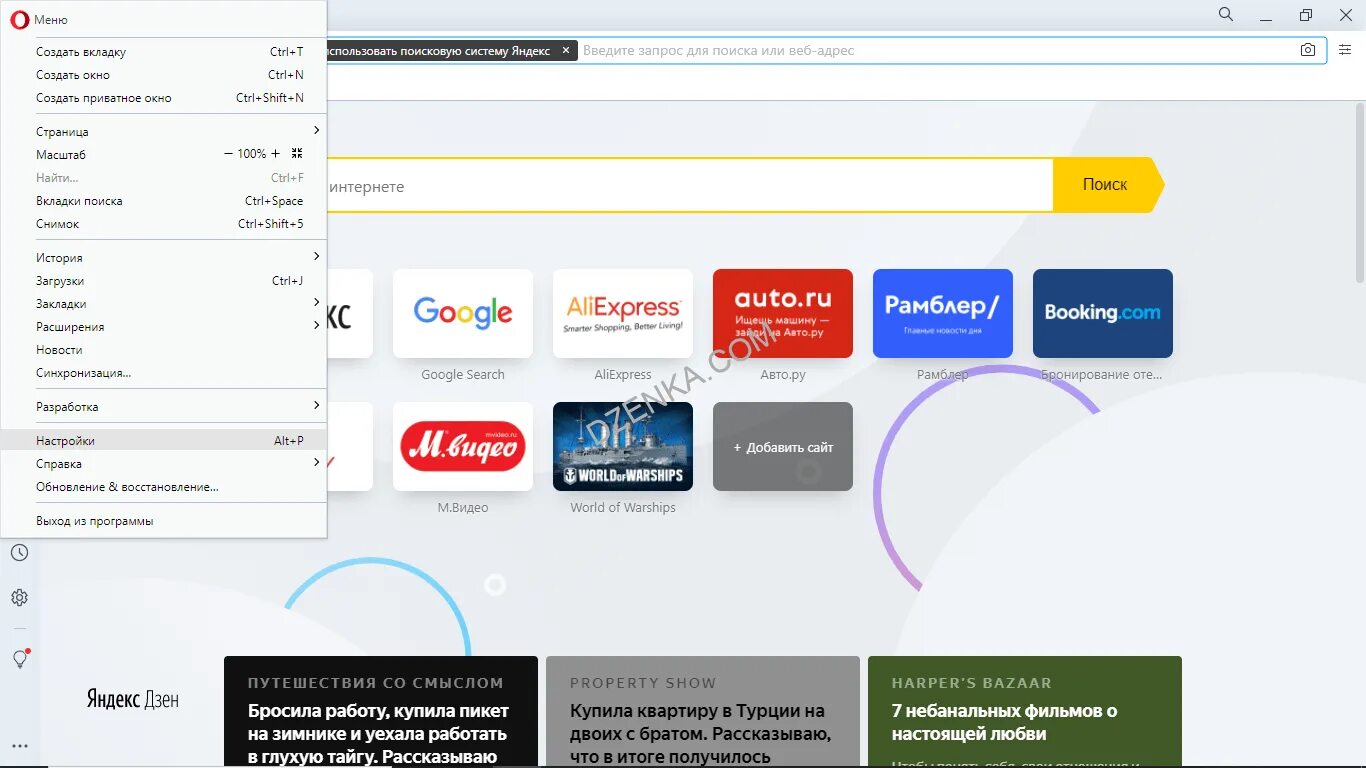Open the Easy Setup sliders icon
Screen dimensions: 1366x768
1345,50
